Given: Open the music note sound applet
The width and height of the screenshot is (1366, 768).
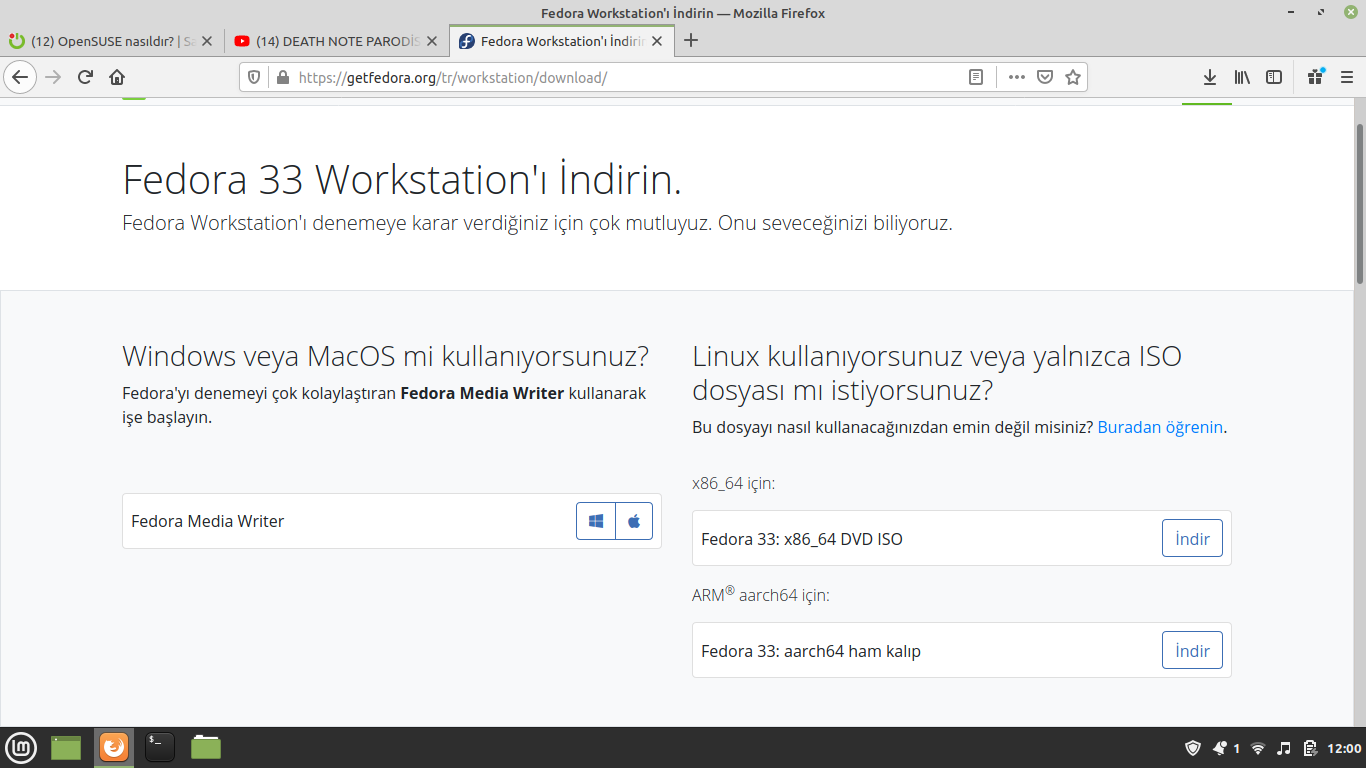Looking at the screenshot, I should (1284, 748).
